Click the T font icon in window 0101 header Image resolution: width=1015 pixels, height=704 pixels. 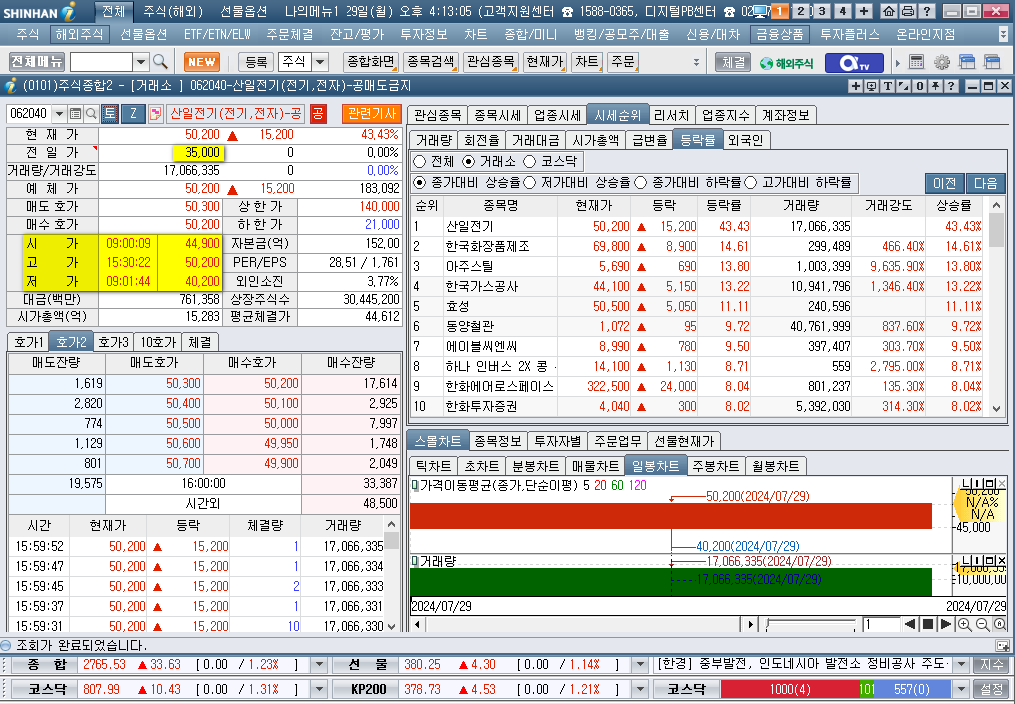pos(887,86)
